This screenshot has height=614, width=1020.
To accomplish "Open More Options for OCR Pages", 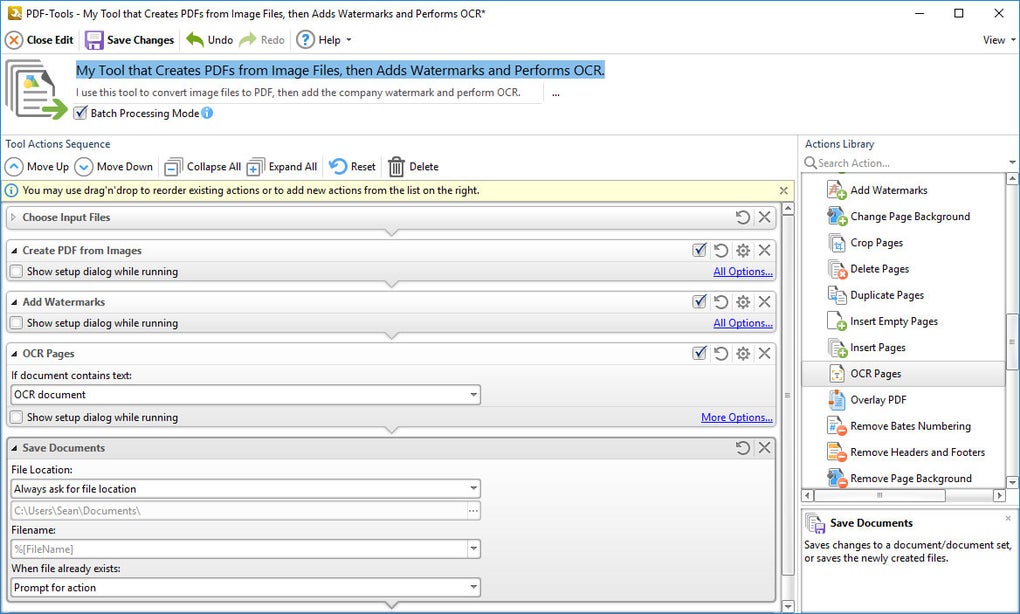I will pos(737,417).
